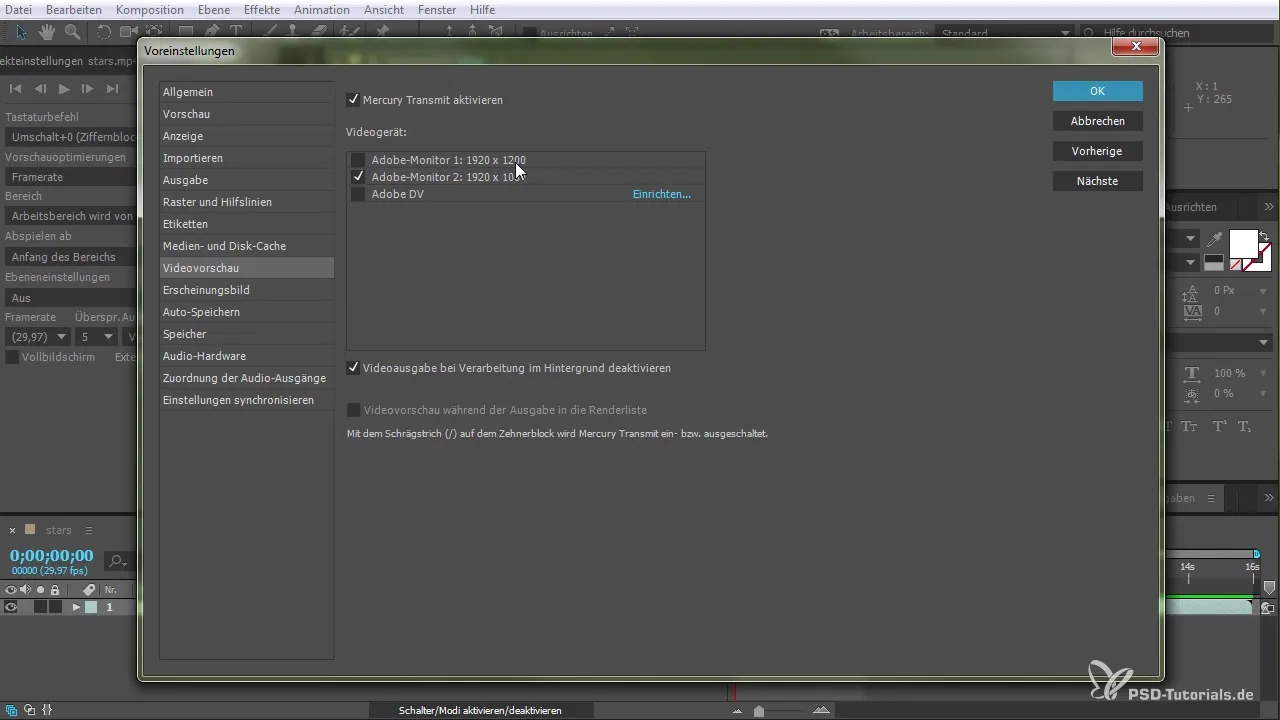Image resolution: width=1280 pixels, height=720 pixels.
Task: Click the Subscript text icon
Action: (1245, 426)
